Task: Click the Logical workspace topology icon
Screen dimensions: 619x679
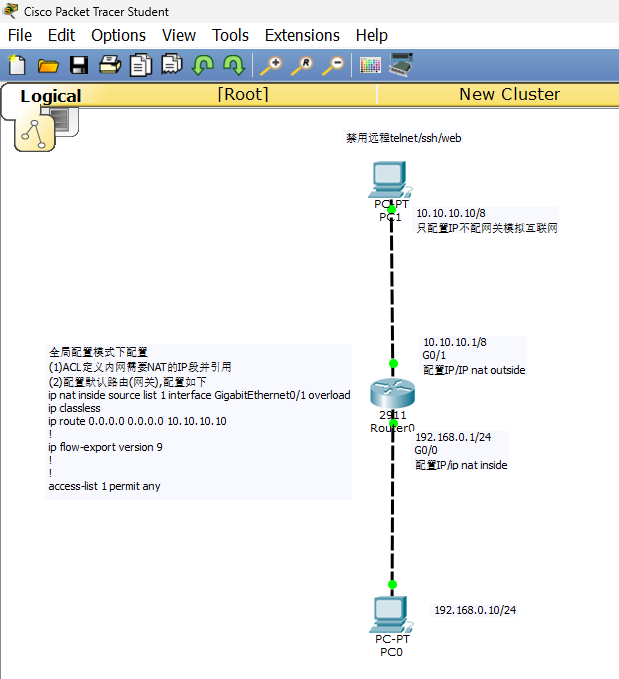Action: (x=35, y=133)
